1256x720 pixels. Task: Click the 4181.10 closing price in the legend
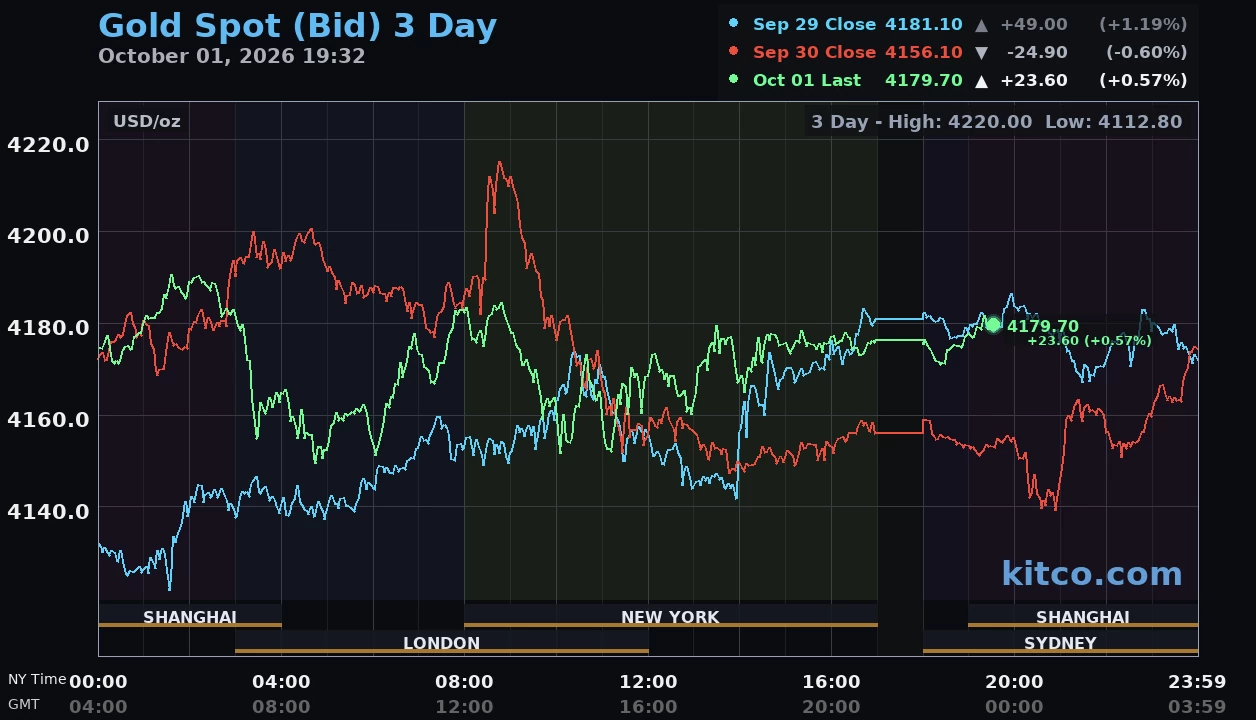pos(924,24)
